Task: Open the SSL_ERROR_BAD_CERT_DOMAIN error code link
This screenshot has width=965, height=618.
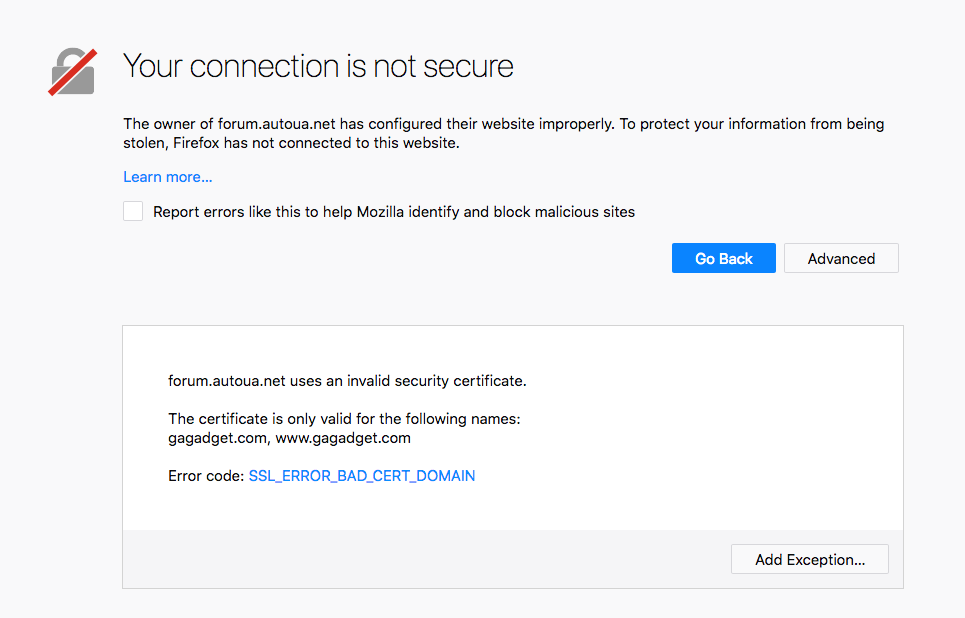Action: [x=361, y=476]
